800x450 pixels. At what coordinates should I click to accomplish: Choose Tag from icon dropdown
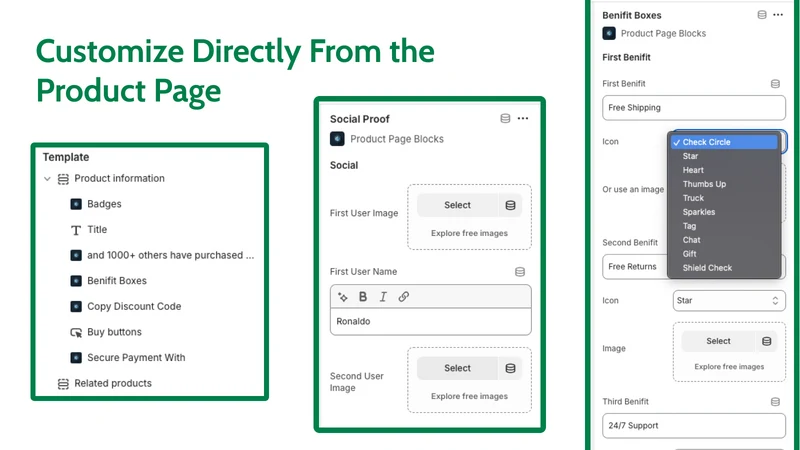pyautogui.click(x=724, y=226)
